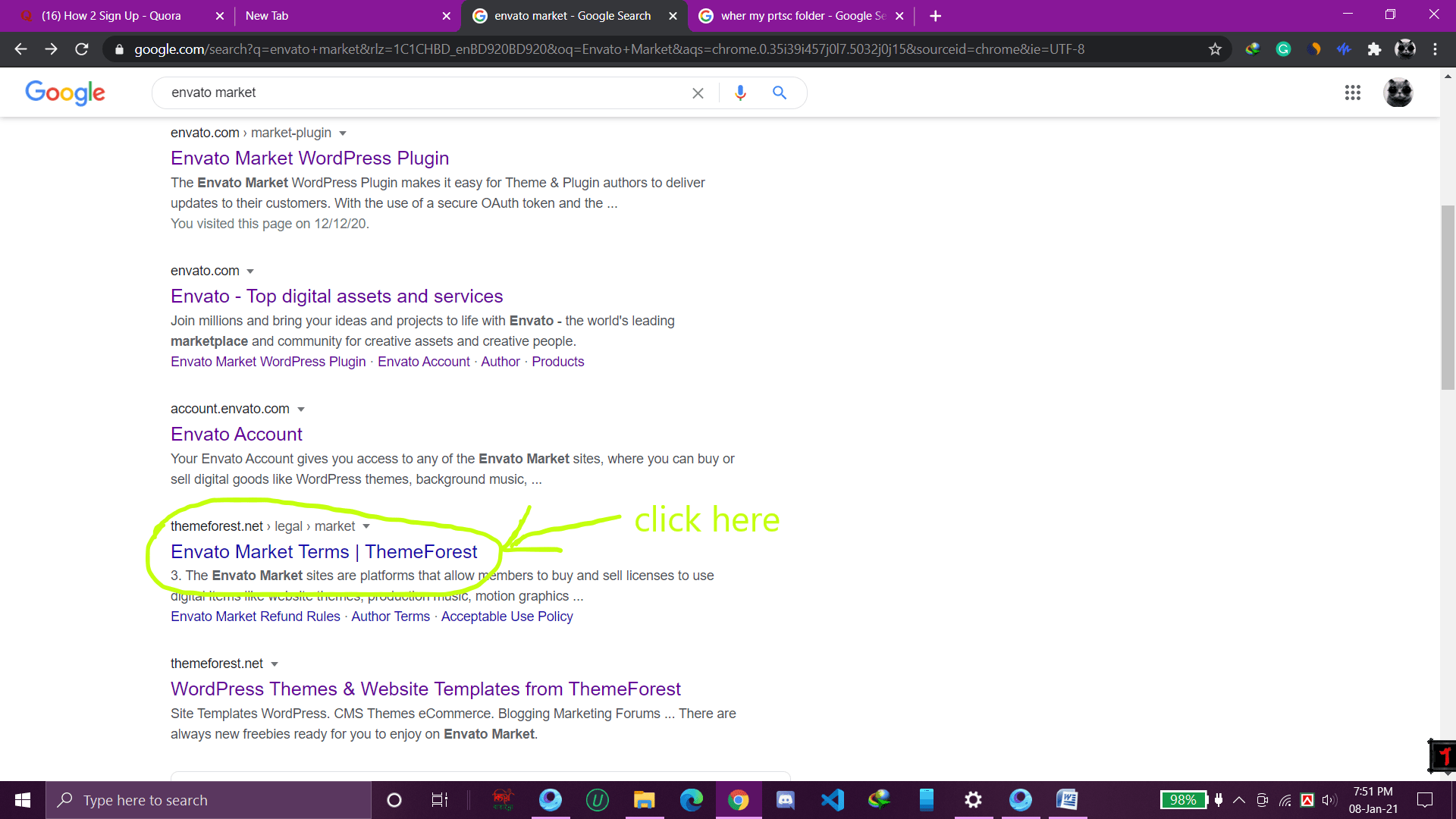
Task: Reload the current page
Action: [82, 49]
